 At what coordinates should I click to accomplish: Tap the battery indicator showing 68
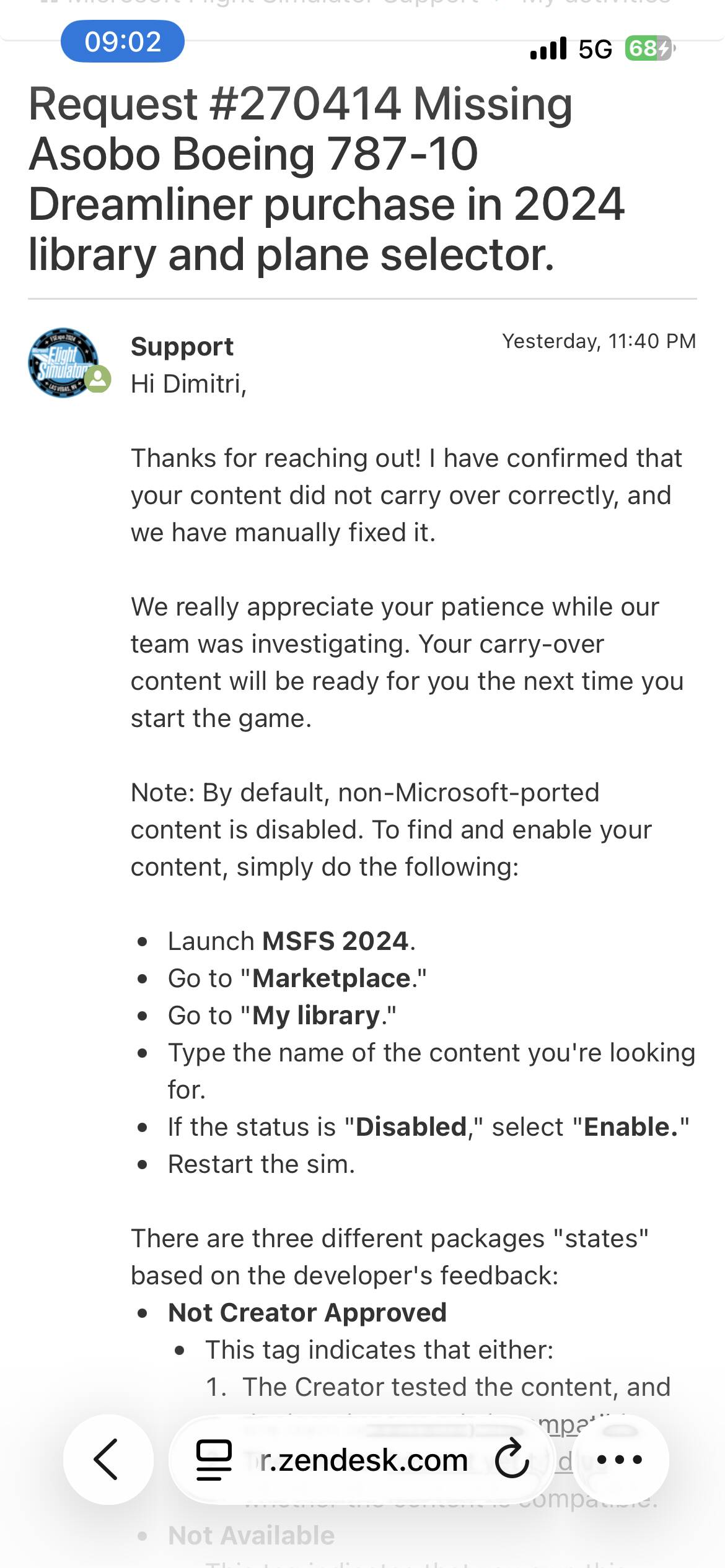(648, 48)
